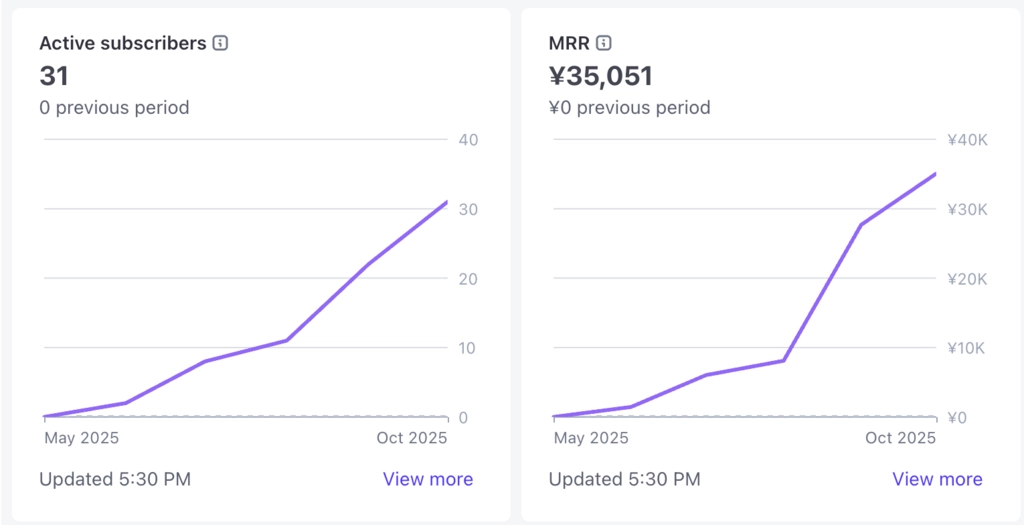Click Oct 2025 label on MRR chart
The image size is (1024, 525).
click(x=900, y=438)
